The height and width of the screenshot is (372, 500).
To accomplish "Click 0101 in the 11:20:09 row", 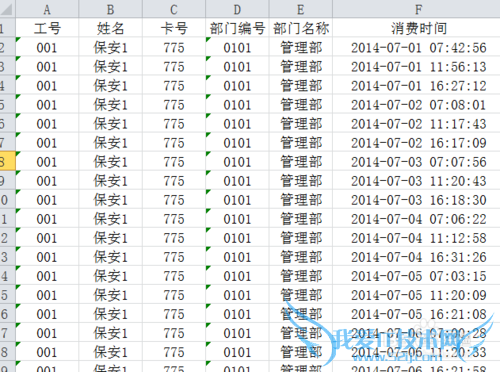I will click(237, 294).
